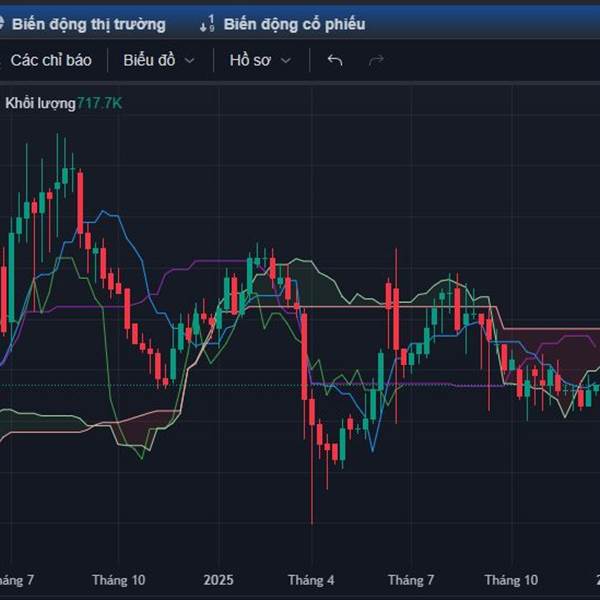The width and height of the screenshot is (600, 600).
Task: Expand the Biểu đồ dropdown
Action: (x=159, y=60)
